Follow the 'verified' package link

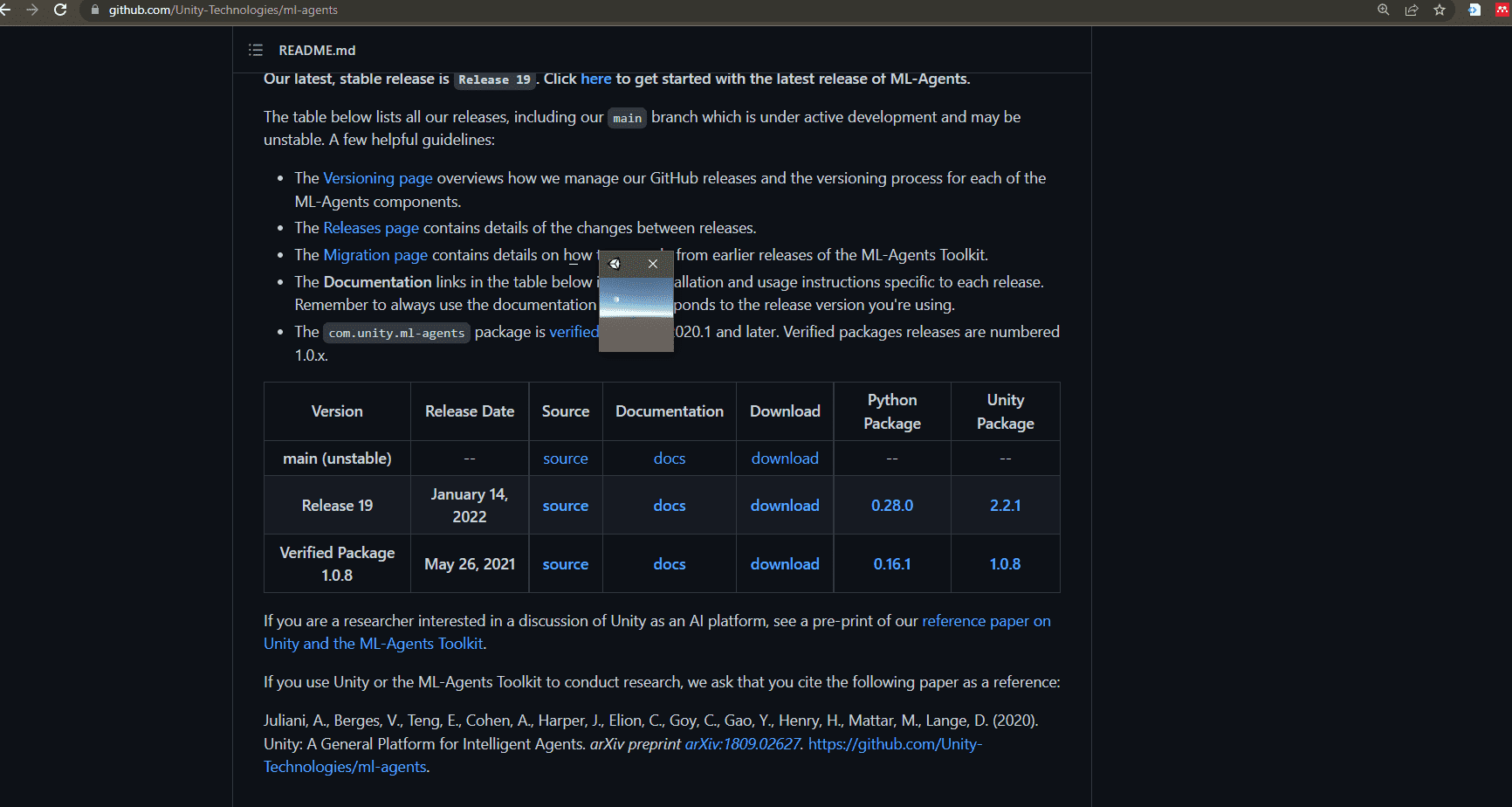574,332
